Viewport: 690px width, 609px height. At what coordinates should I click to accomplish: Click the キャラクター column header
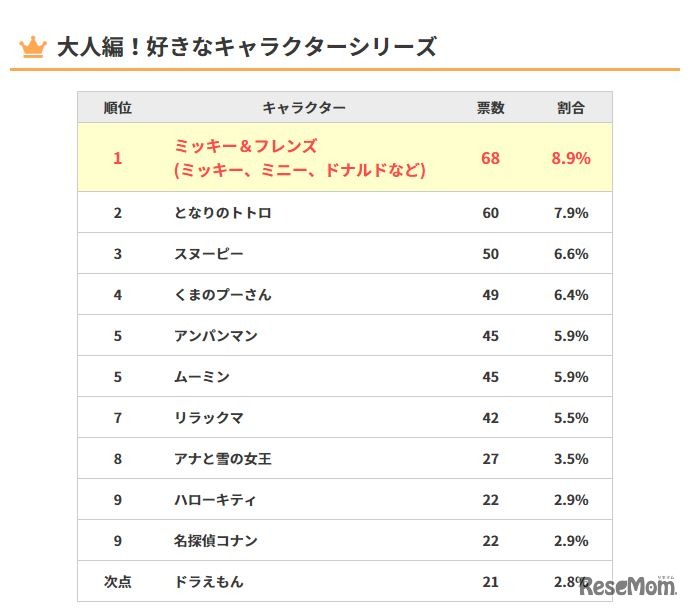point(304,108)
